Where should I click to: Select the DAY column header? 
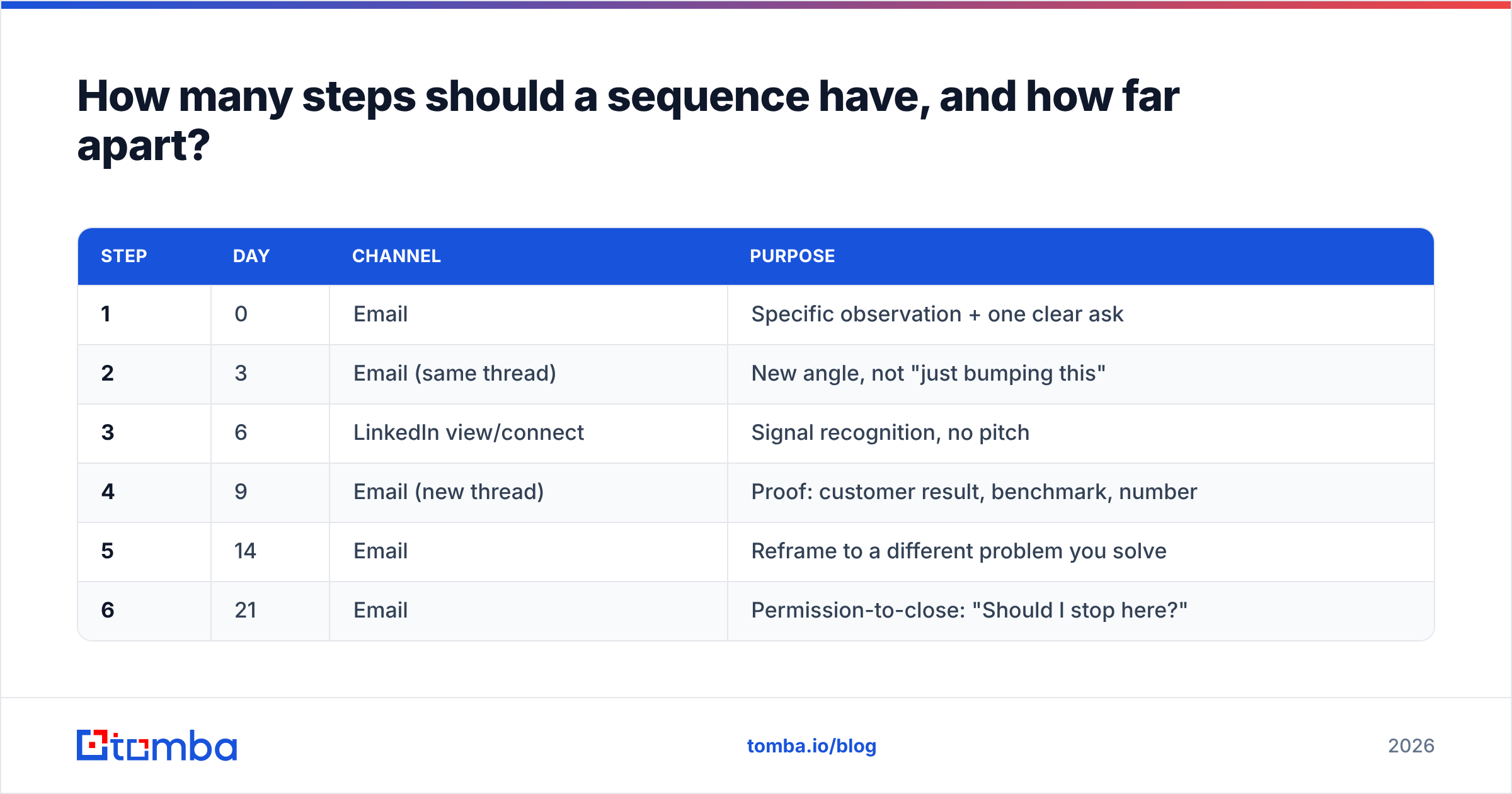[x=251, y=256]
